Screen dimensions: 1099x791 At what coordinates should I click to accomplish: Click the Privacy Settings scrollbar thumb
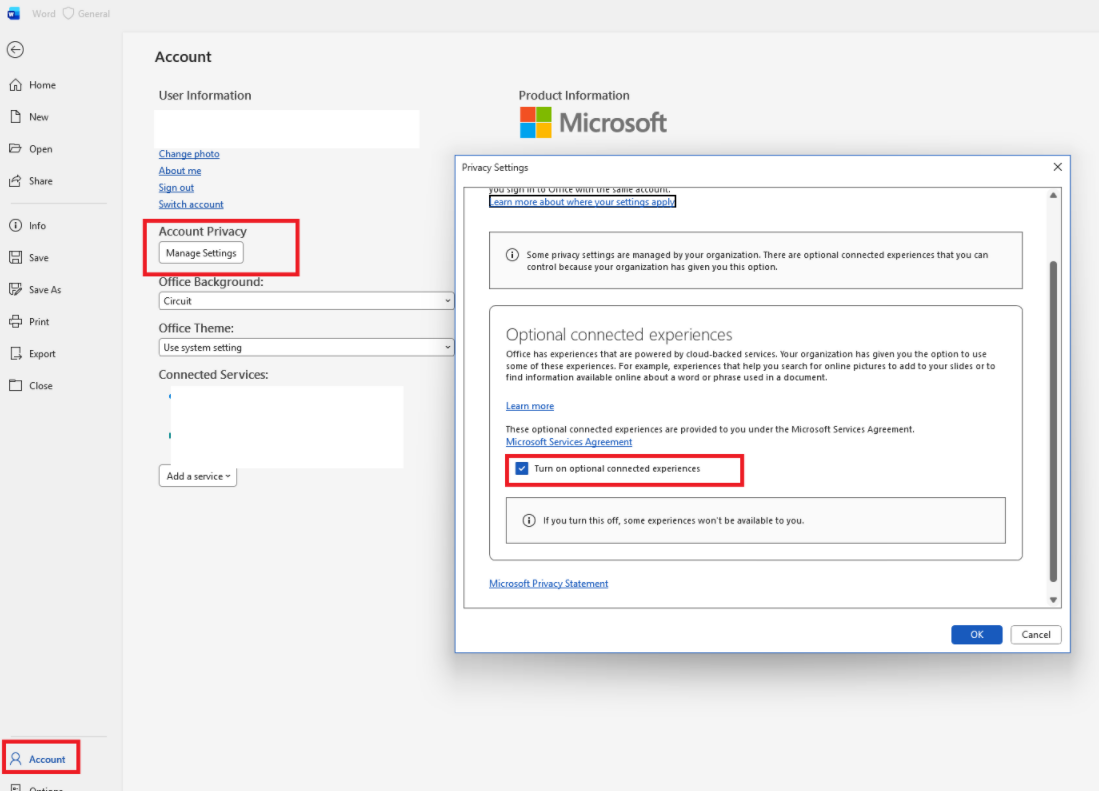pos(1053,421)
